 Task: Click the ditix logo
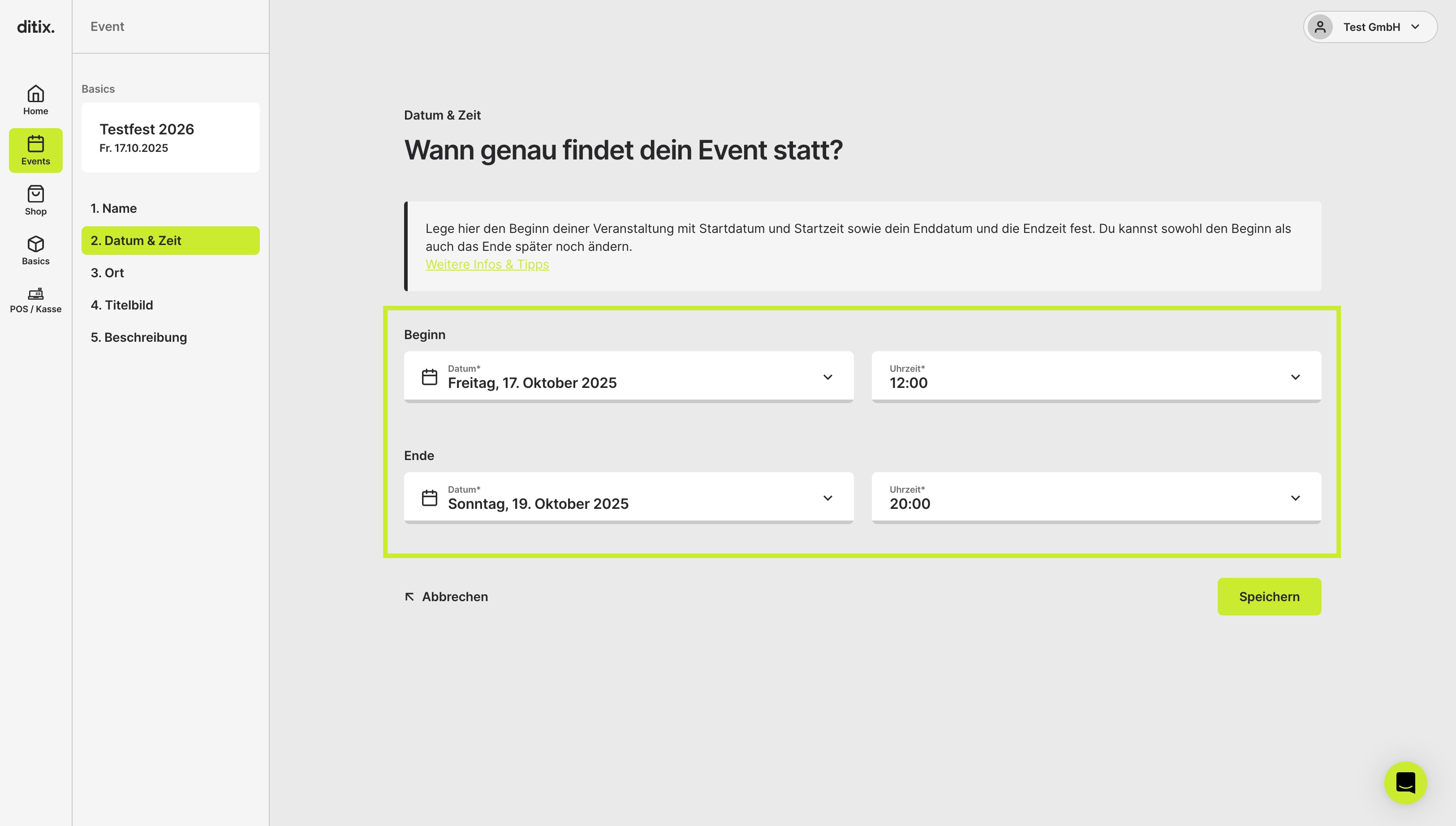click(36, 27)
